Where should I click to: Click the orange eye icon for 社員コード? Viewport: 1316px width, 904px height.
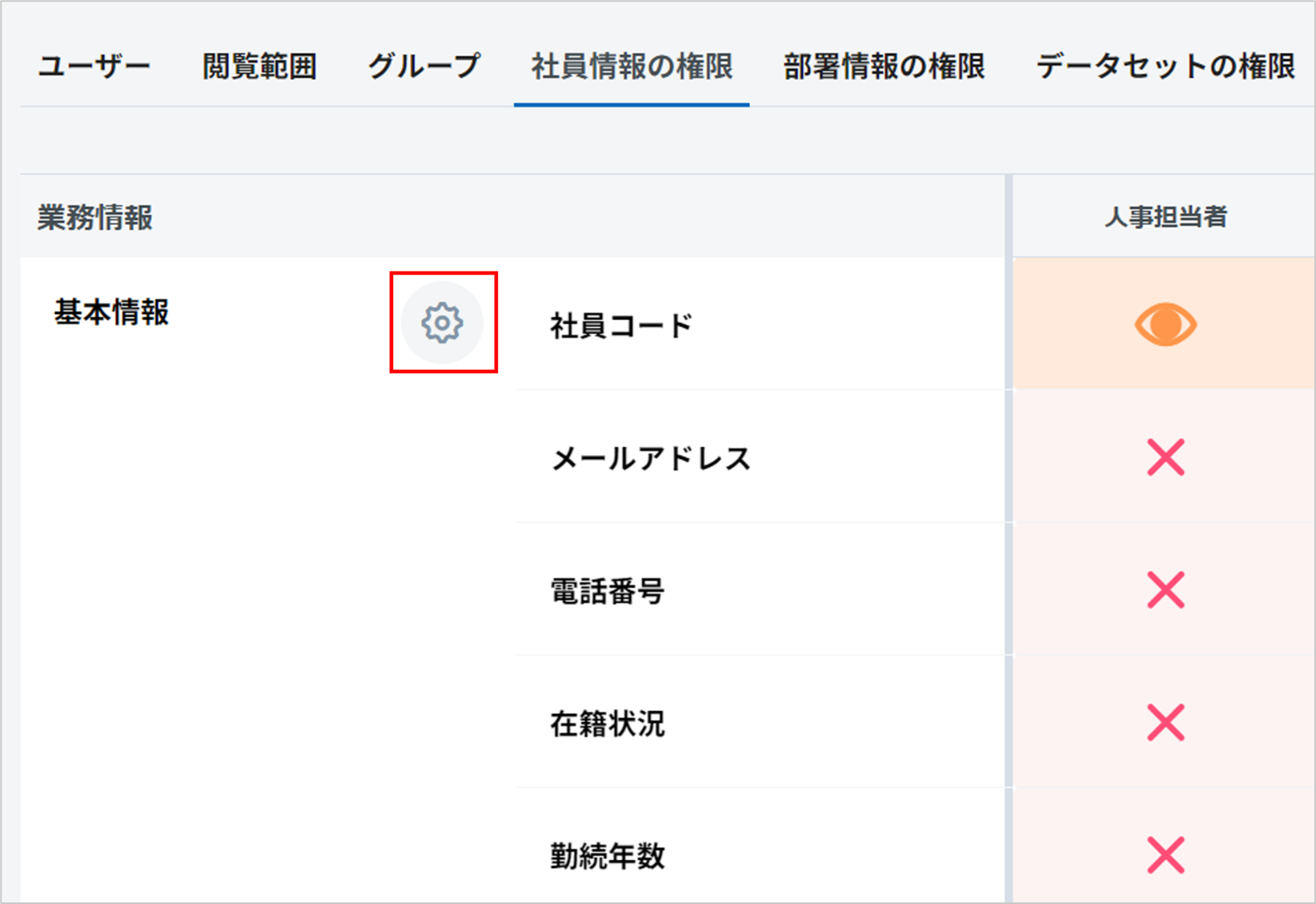[1165, 324]
